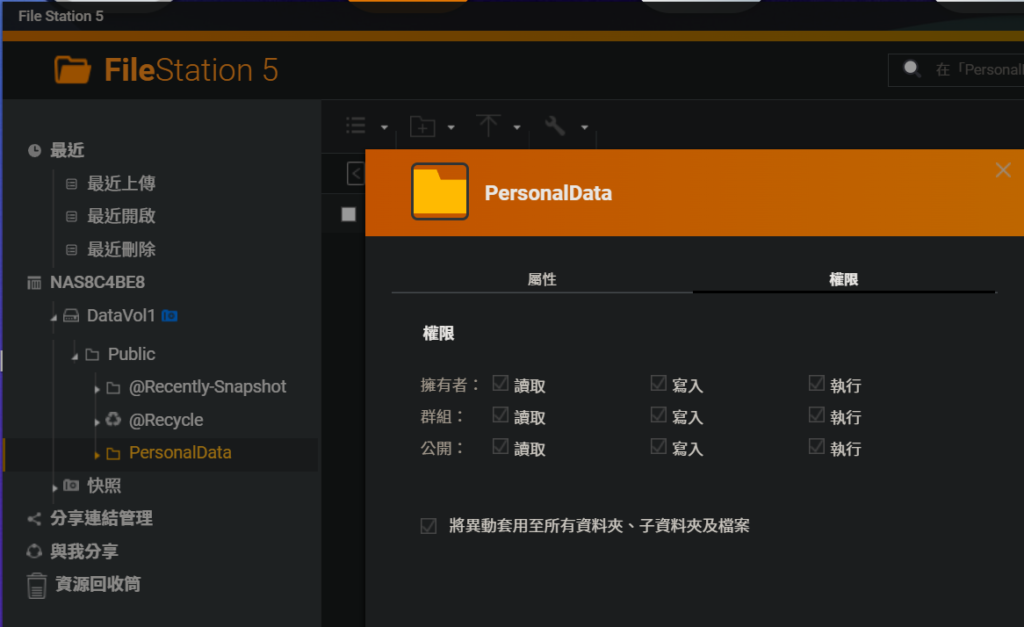Close the PersonalData properties dialog
Screen dimensions: 1024x627
(1003, 170)
